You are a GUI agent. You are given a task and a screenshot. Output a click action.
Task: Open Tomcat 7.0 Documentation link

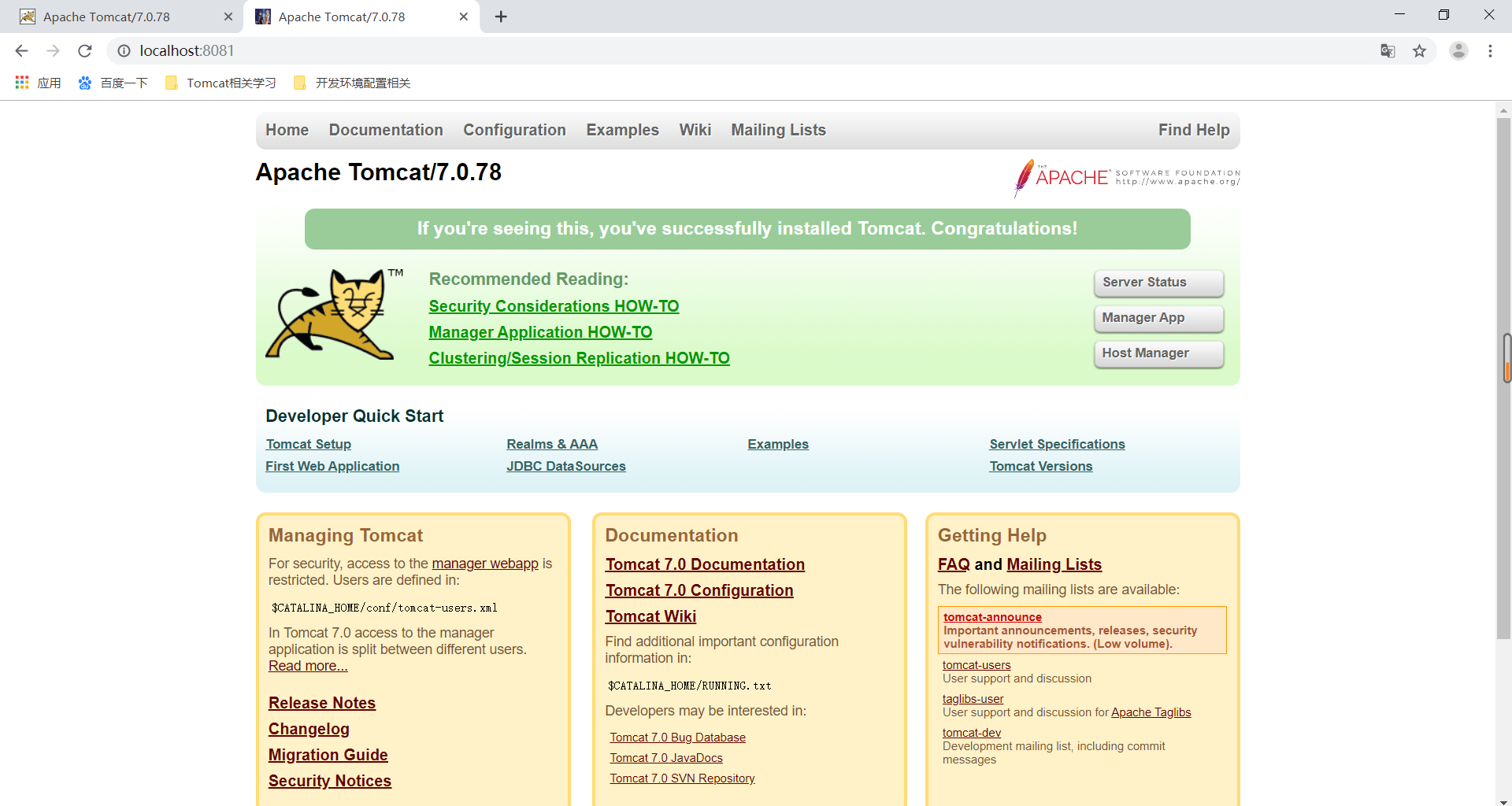[705, 564]
